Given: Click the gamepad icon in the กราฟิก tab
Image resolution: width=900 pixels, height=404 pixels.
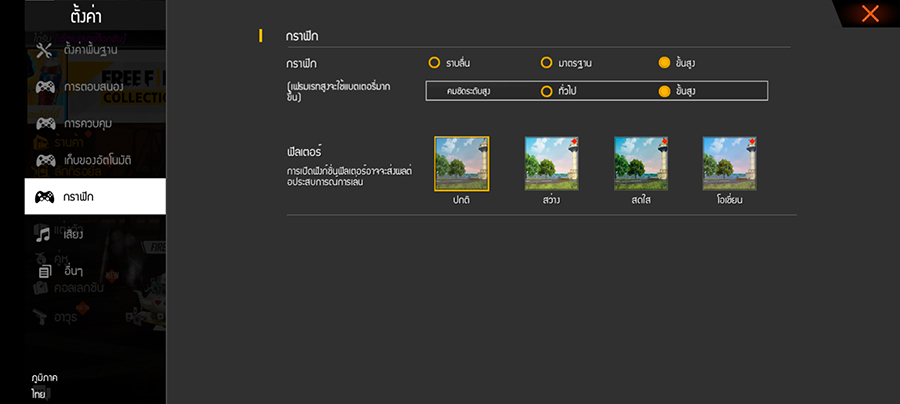Looking at the screenshot, I should pos(45,196).
